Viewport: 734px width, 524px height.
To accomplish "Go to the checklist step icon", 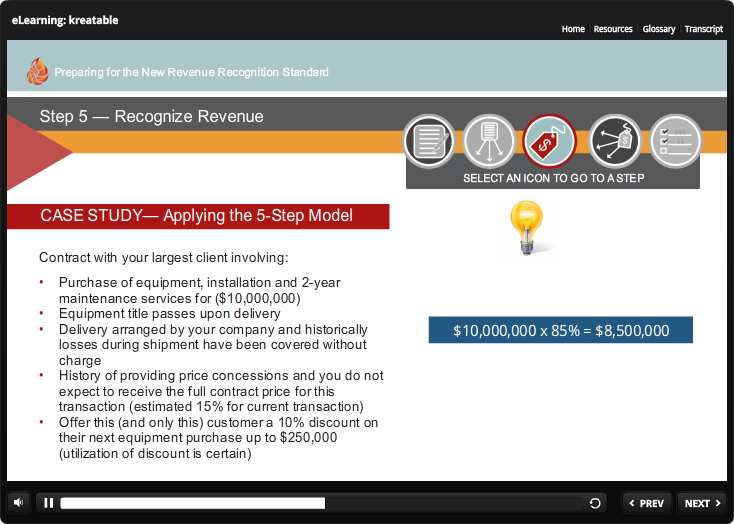I will coord(675,141).
